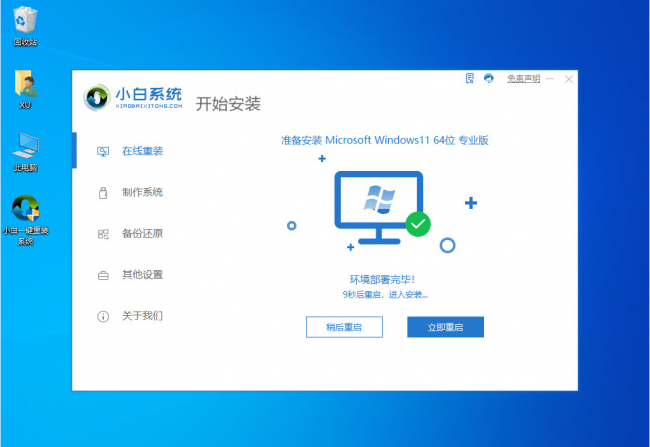Click the toolbox icon beside 其他设置
Screen dimensions: 650x447
(x=103, y=275)
